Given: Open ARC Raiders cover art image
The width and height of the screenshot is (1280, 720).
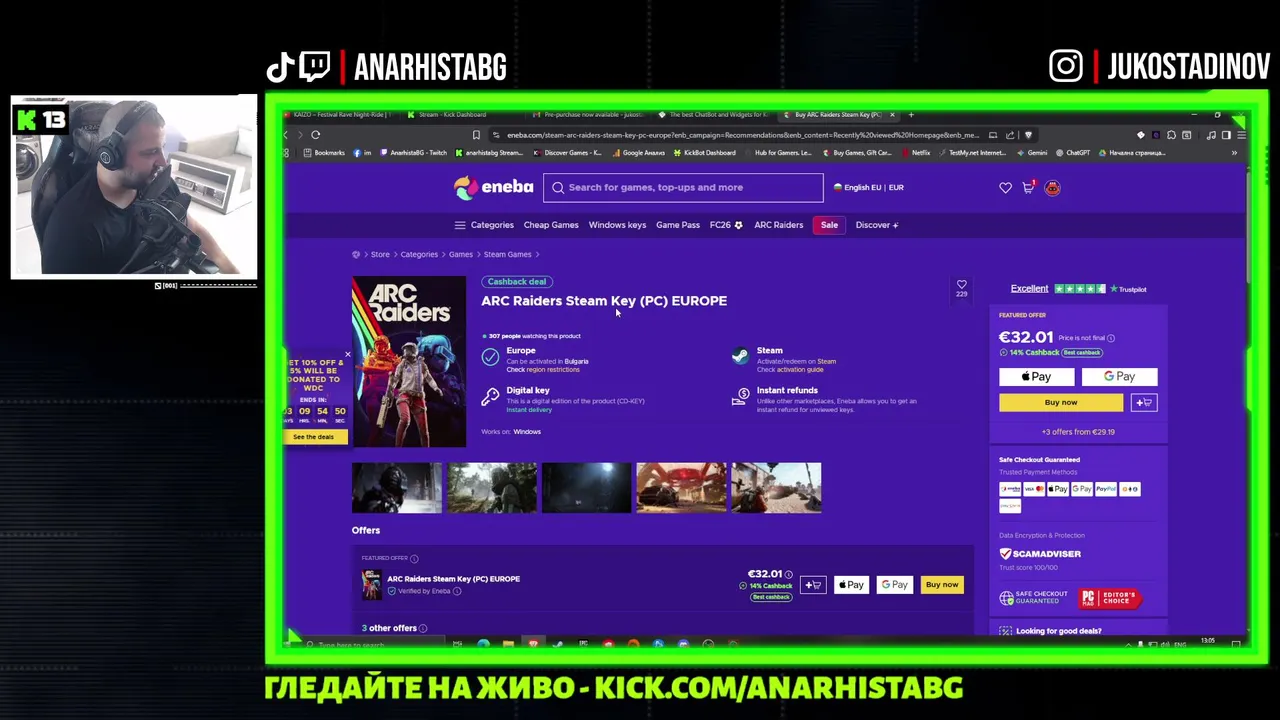Looking at the screenshot, I should click(x=409, y=362).
